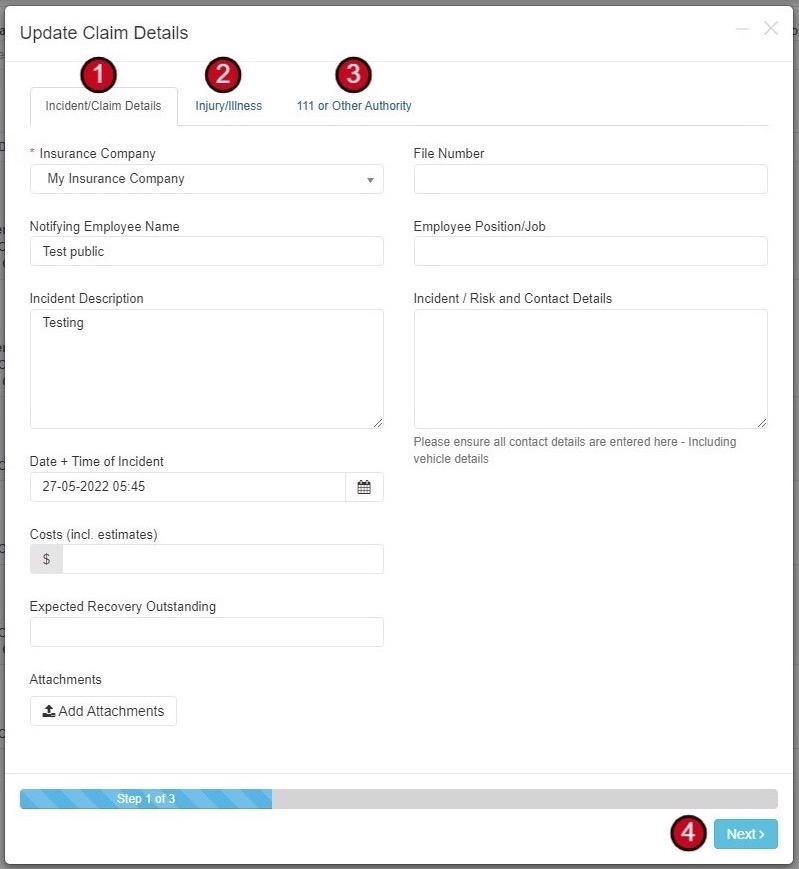Screen dimensions: 799x869
Task: Click the Add Attachments button
Action: [104, 711]
